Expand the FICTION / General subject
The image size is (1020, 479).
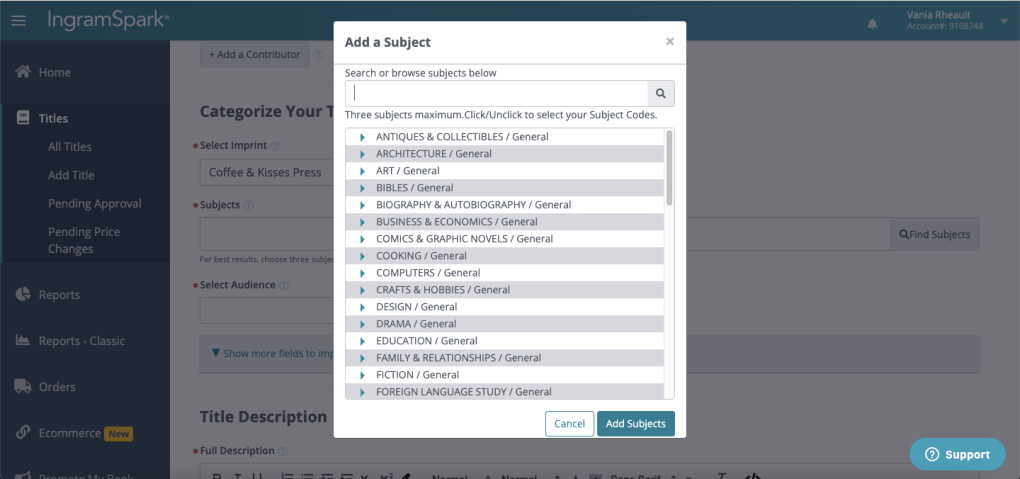362,375
